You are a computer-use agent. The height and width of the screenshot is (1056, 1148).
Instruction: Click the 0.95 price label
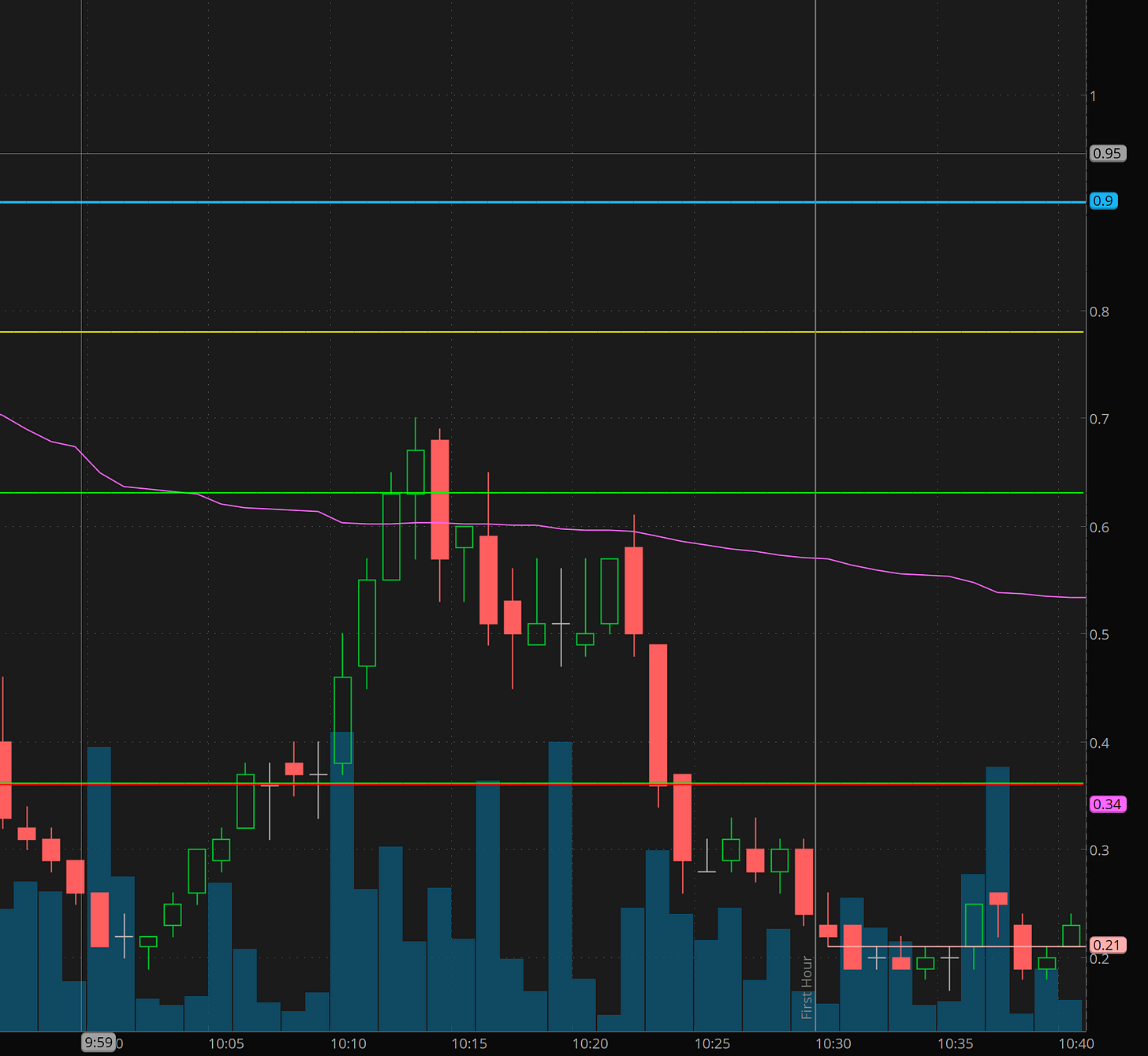1107,154
